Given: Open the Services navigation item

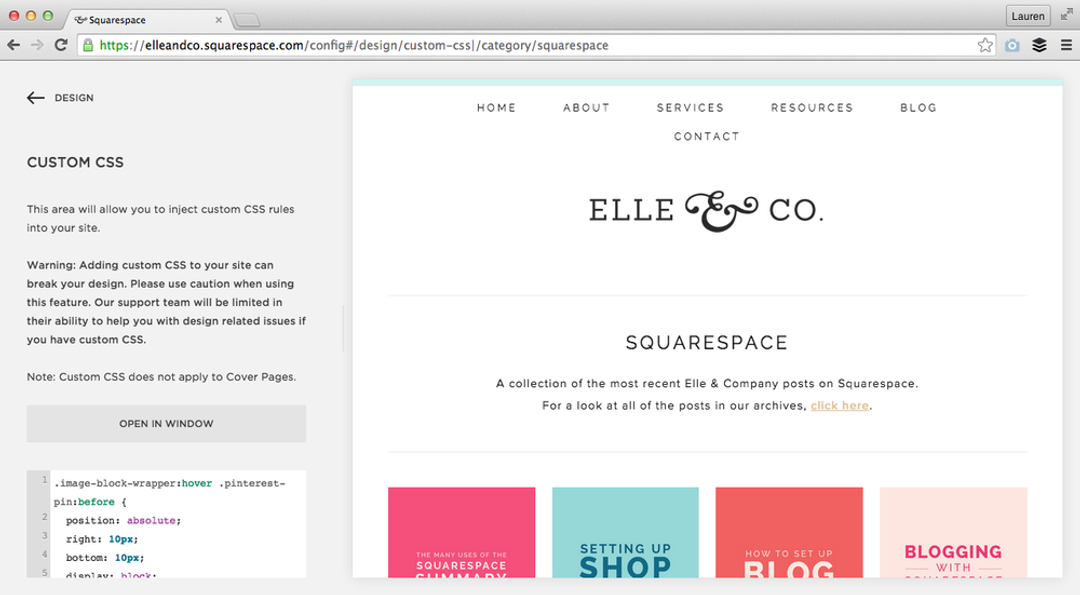Looking at the screenshot, I should click(x=690, y=107).
